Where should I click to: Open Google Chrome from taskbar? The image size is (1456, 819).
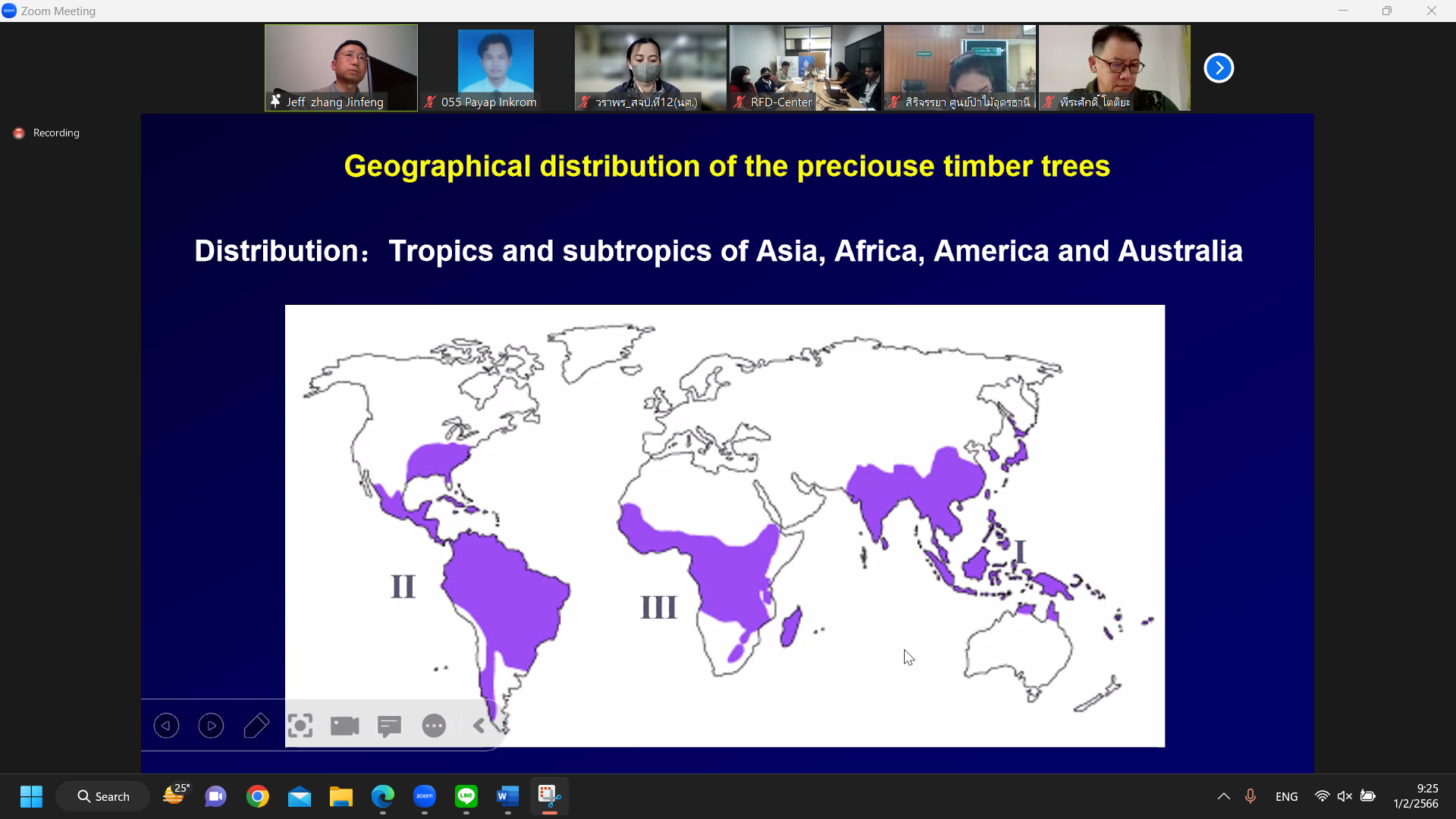pyautogui.click(x=258, y=796)
